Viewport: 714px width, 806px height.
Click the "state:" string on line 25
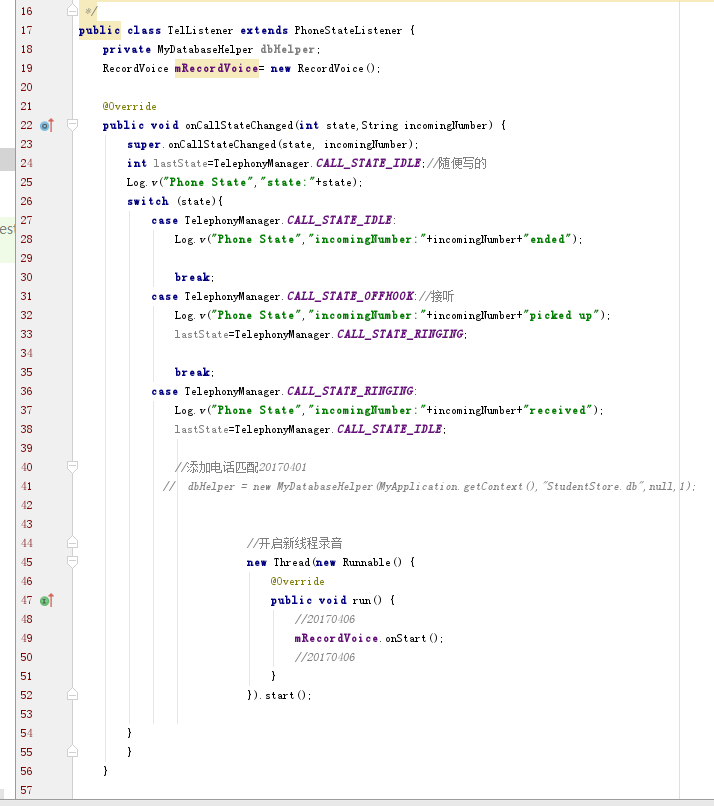287,182
